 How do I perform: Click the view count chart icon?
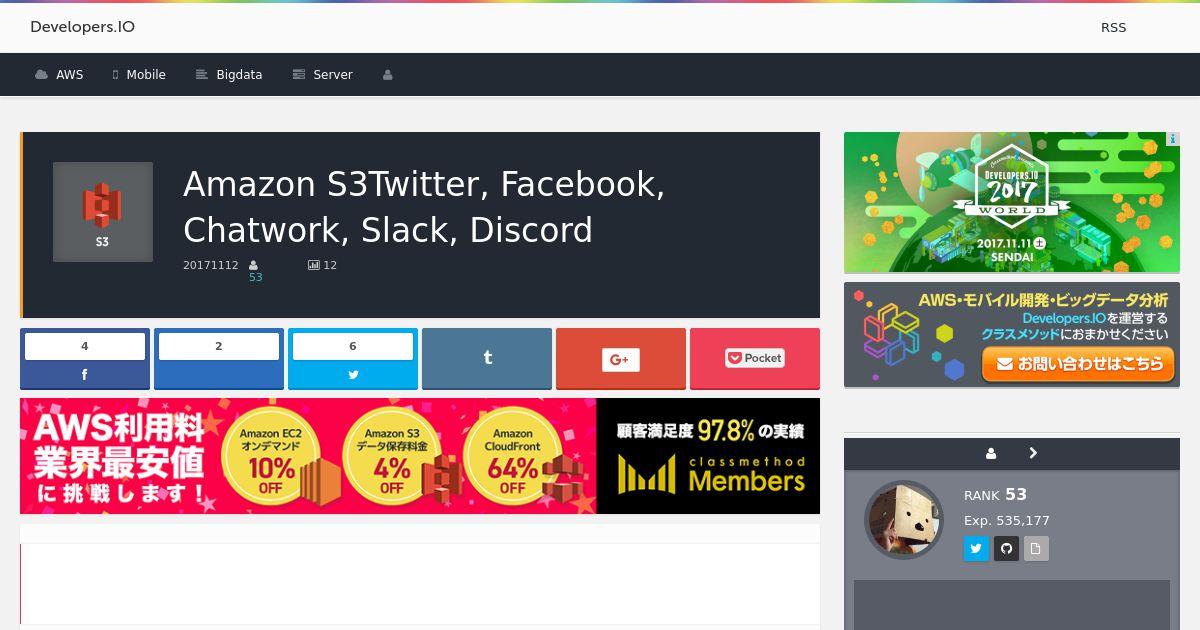coord(314,265)
